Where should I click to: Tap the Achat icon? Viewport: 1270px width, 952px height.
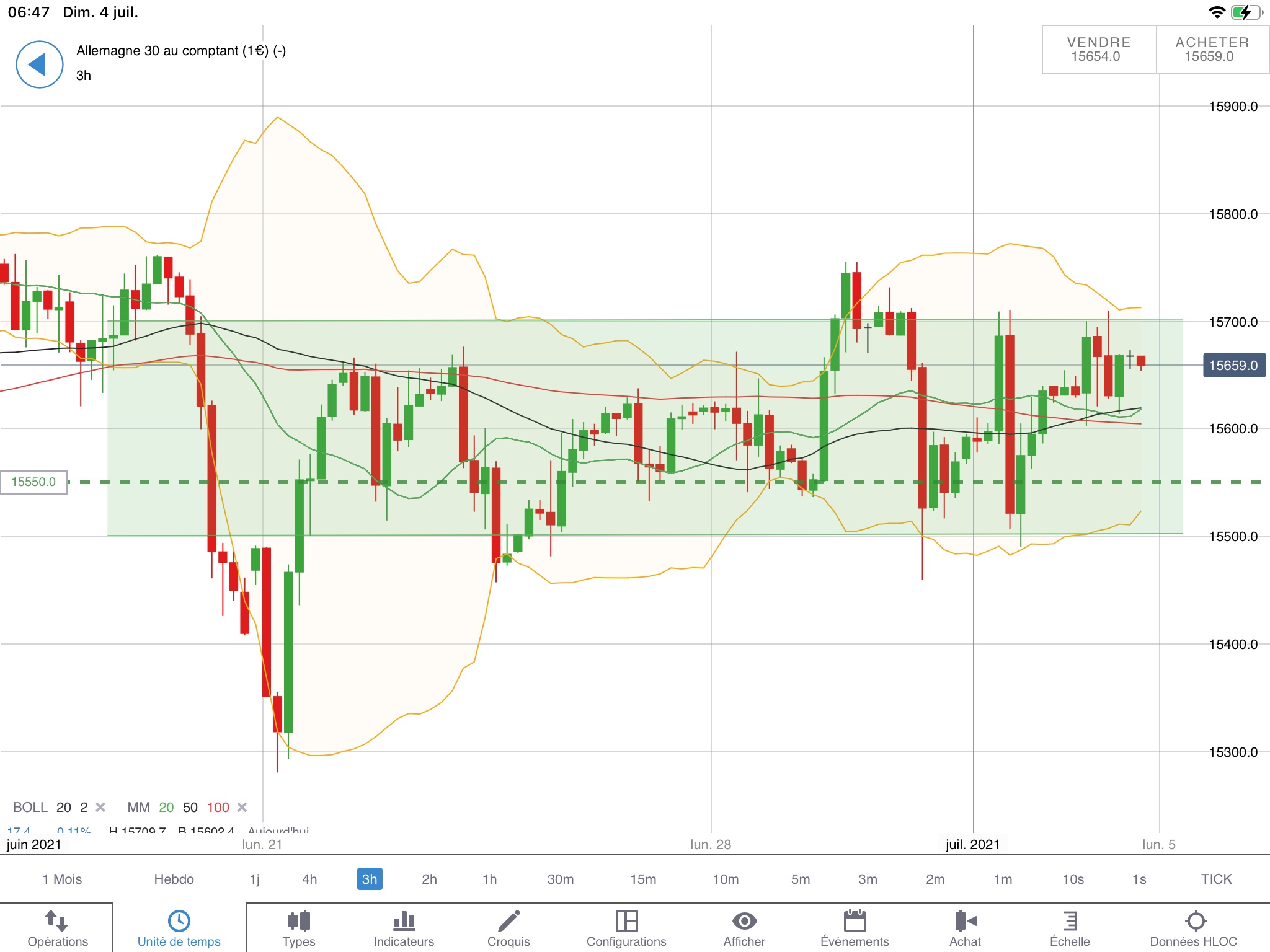(965, 921)
